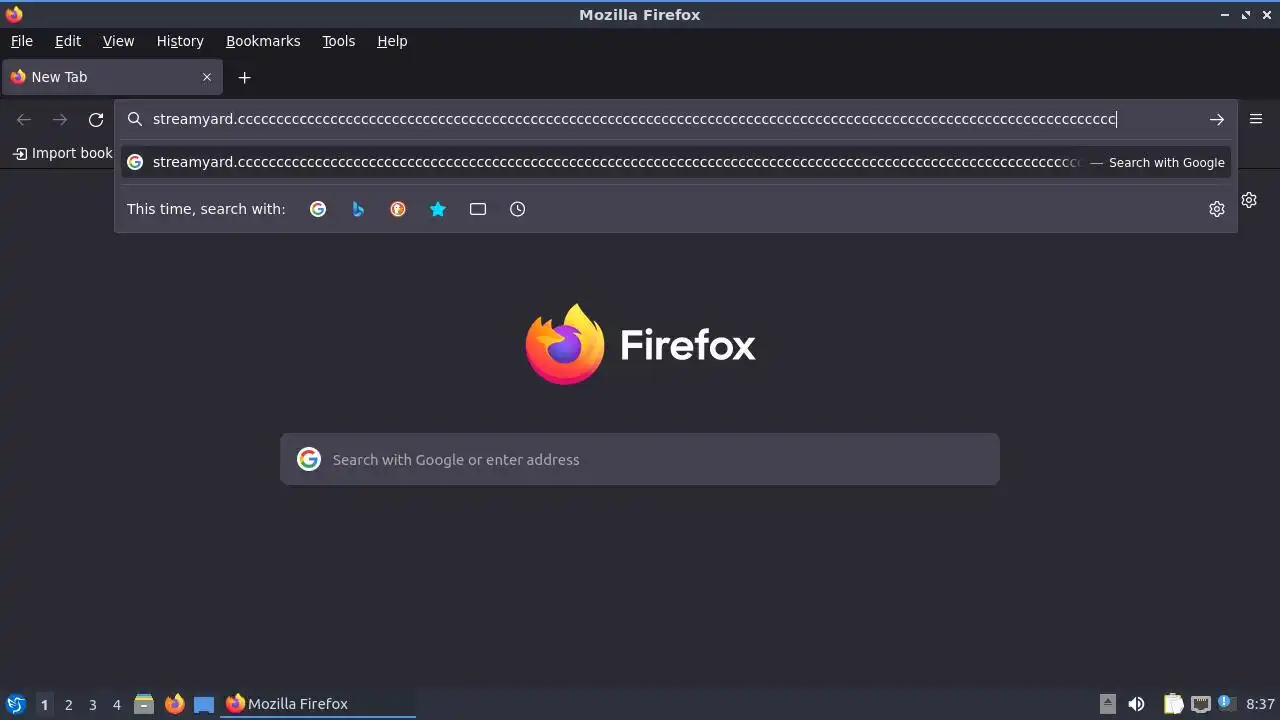The width and height of the screenshot is (1280, 720).
Task: Click the magnifier icon in the address bar
Action: point(135,119)
